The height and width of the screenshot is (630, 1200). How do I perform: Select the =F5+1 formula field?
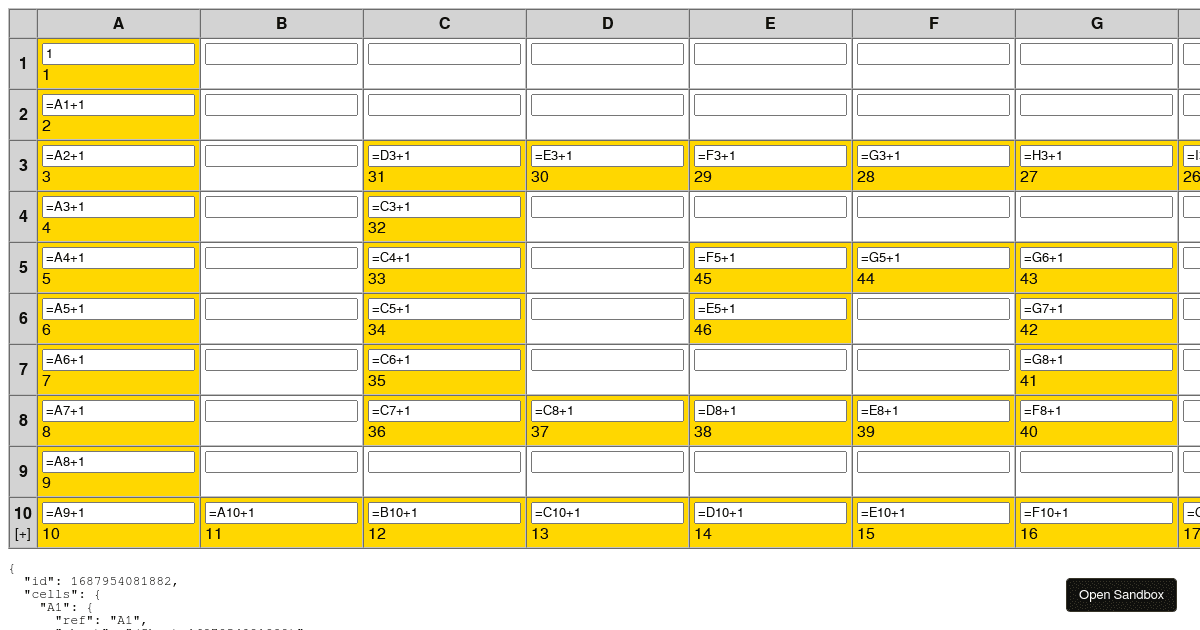(x=770, y=257)
